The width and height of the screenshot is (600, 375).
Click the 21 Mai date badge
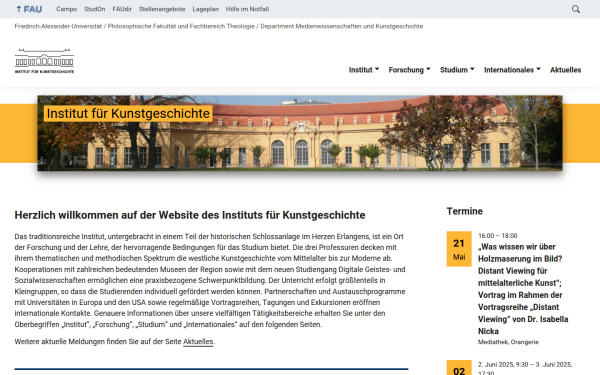[459, 249]
